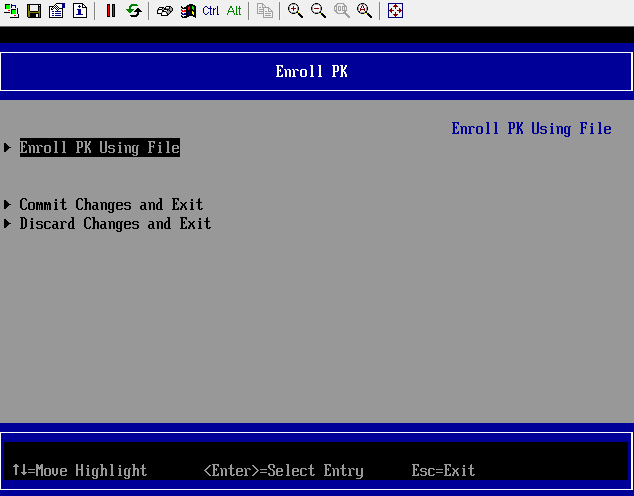
Task: Open the Connection Options icon
Action: pyautogui.click(x=57, y=11)
